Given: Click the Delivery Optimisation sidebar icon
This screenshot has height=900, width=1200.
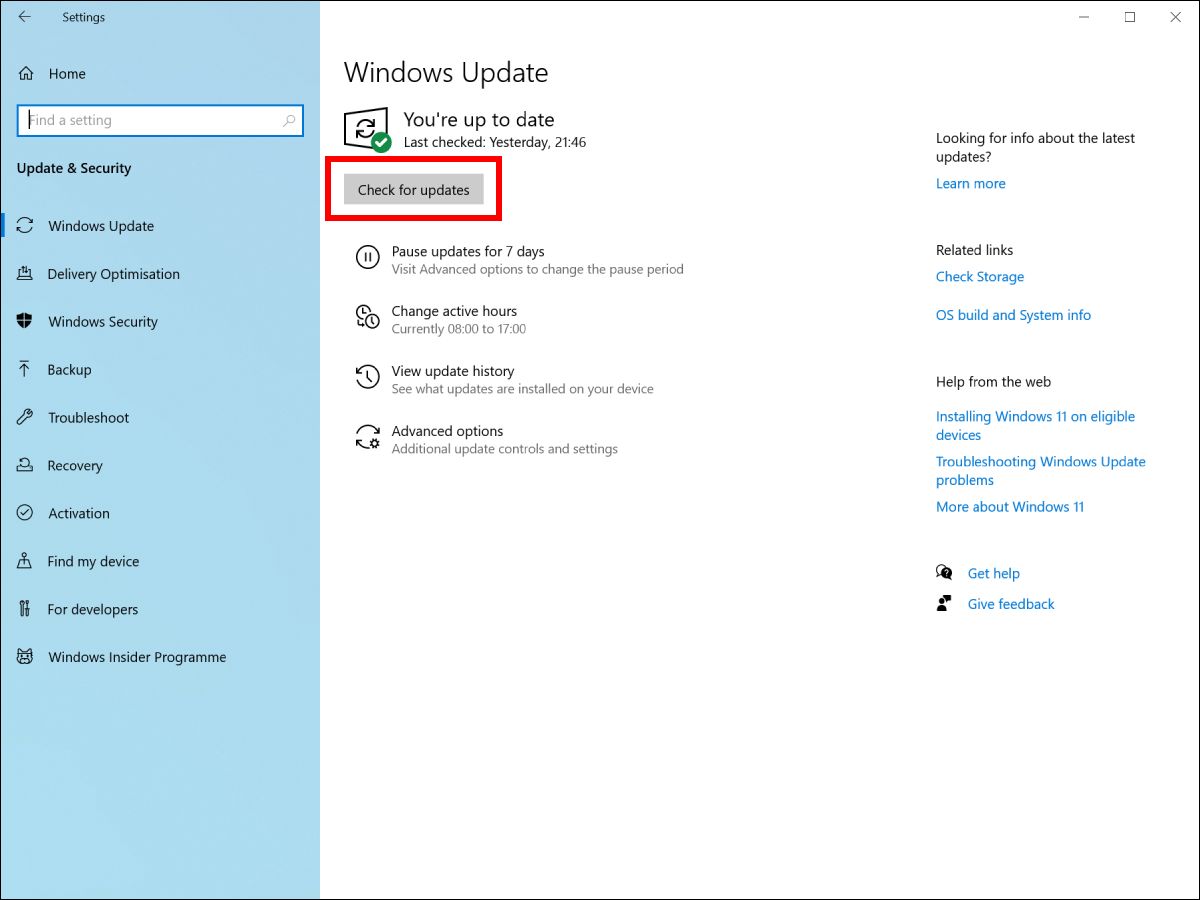Looking at the screenshot, I should pyautogui.click(x=26, y=274).
